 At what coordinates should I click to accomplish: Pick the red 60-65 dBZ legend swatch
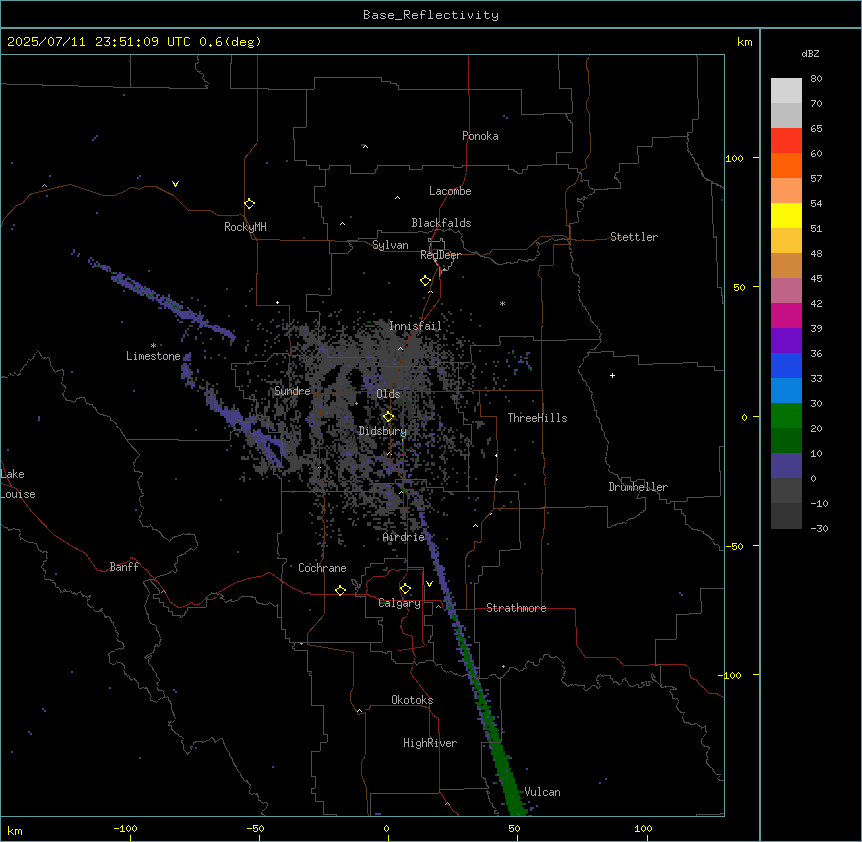[786, 141]
